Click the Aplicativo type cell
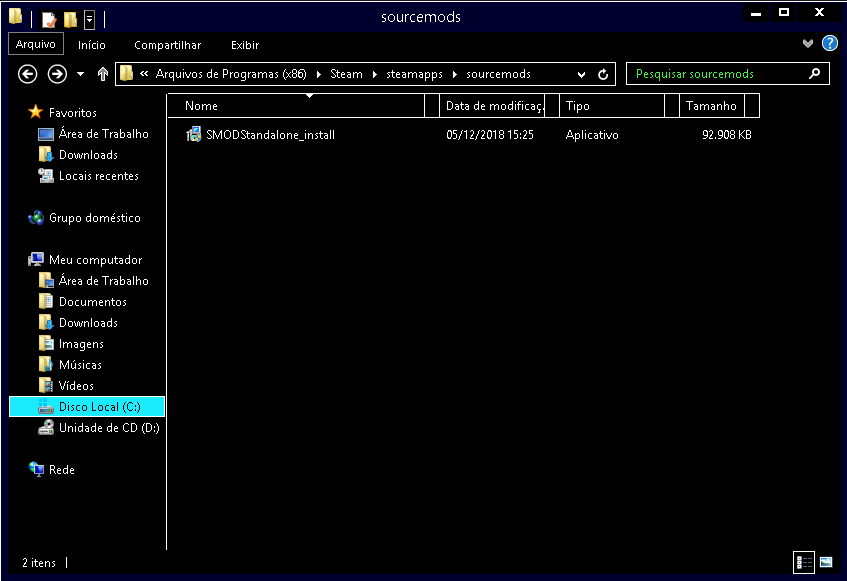 (591, 134)
